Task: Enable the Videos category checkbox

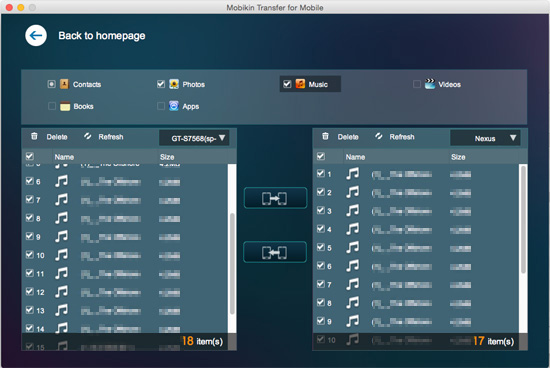Action: pyautogui.click(x=416, y=84)
